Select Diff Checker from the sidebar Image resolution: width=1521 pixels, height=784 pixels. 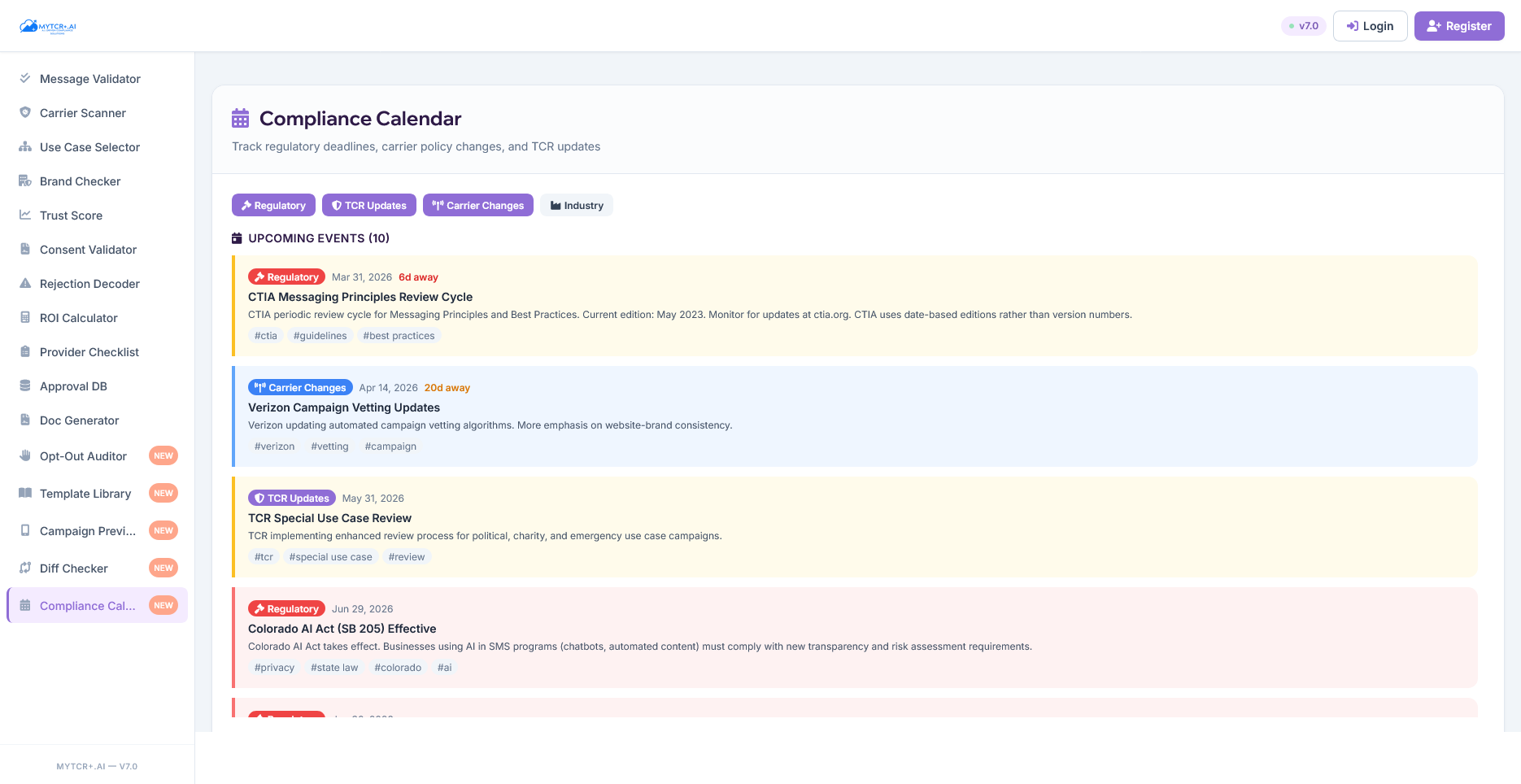click(73, 568)
